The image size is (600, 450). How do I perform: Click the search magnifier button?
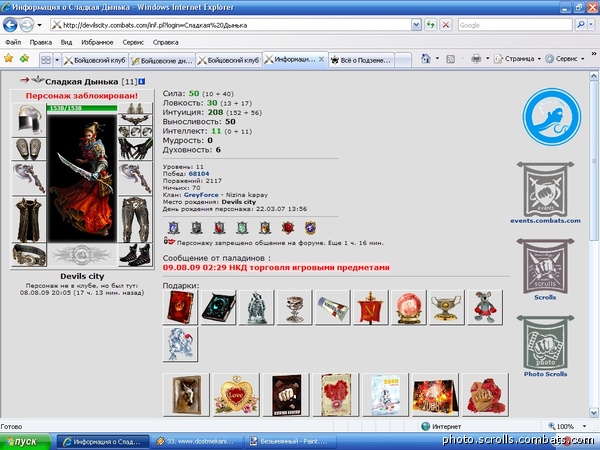(x=580, y=25)
